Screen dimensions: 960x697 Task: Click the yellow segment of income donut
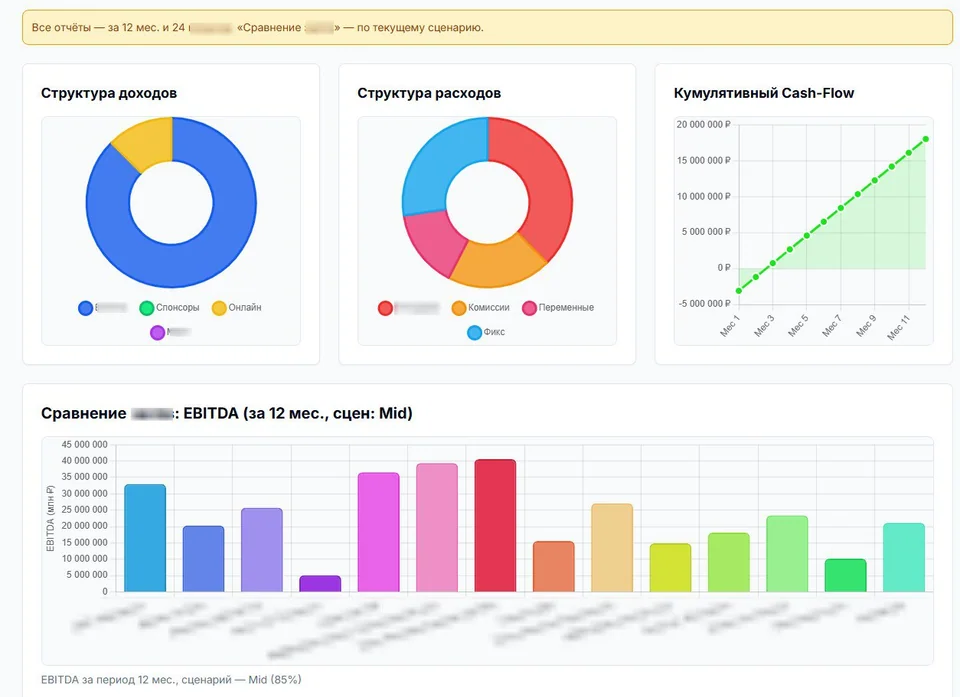pos(147,144)
